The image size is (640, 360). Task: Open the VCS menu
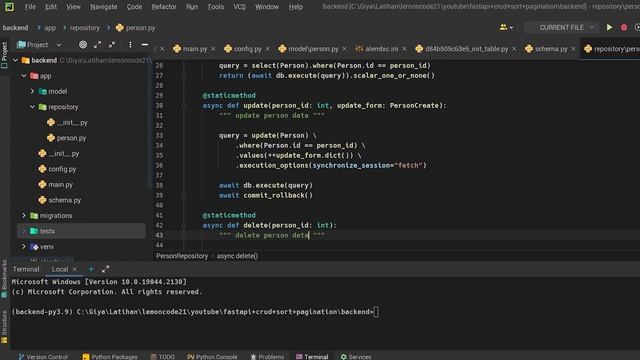coord(240,7)
